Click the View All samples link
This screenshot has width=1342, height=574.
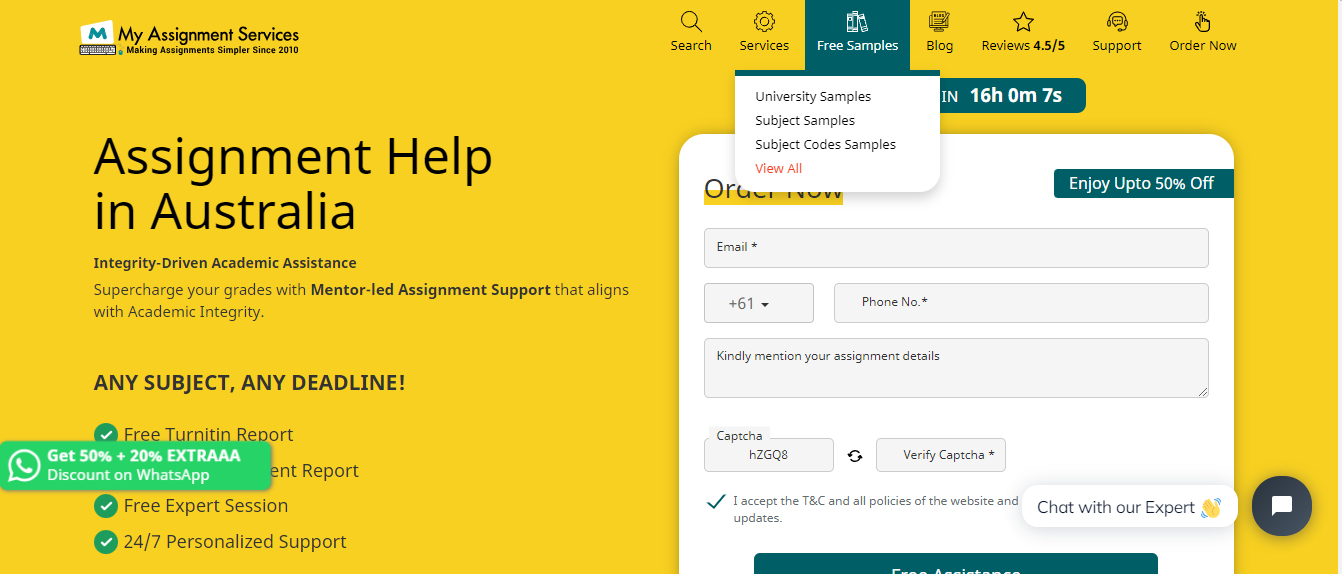[x=778, y=169]
